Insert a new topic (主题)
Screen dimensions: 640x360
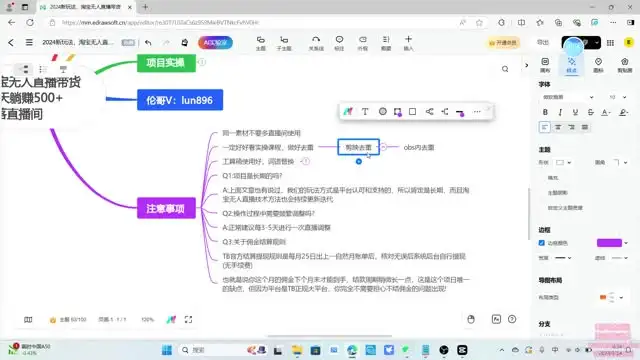pos(260,43)
